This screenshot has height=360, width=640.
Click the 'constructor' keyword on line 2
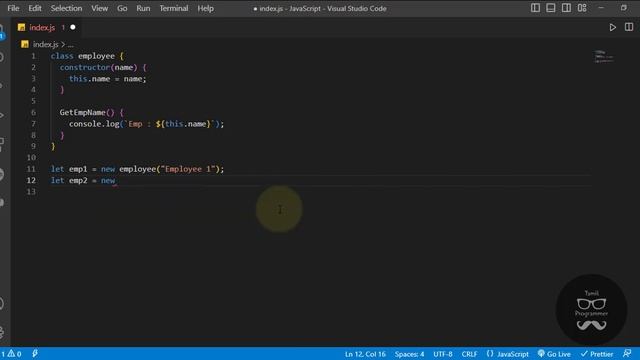pos(85,67)
